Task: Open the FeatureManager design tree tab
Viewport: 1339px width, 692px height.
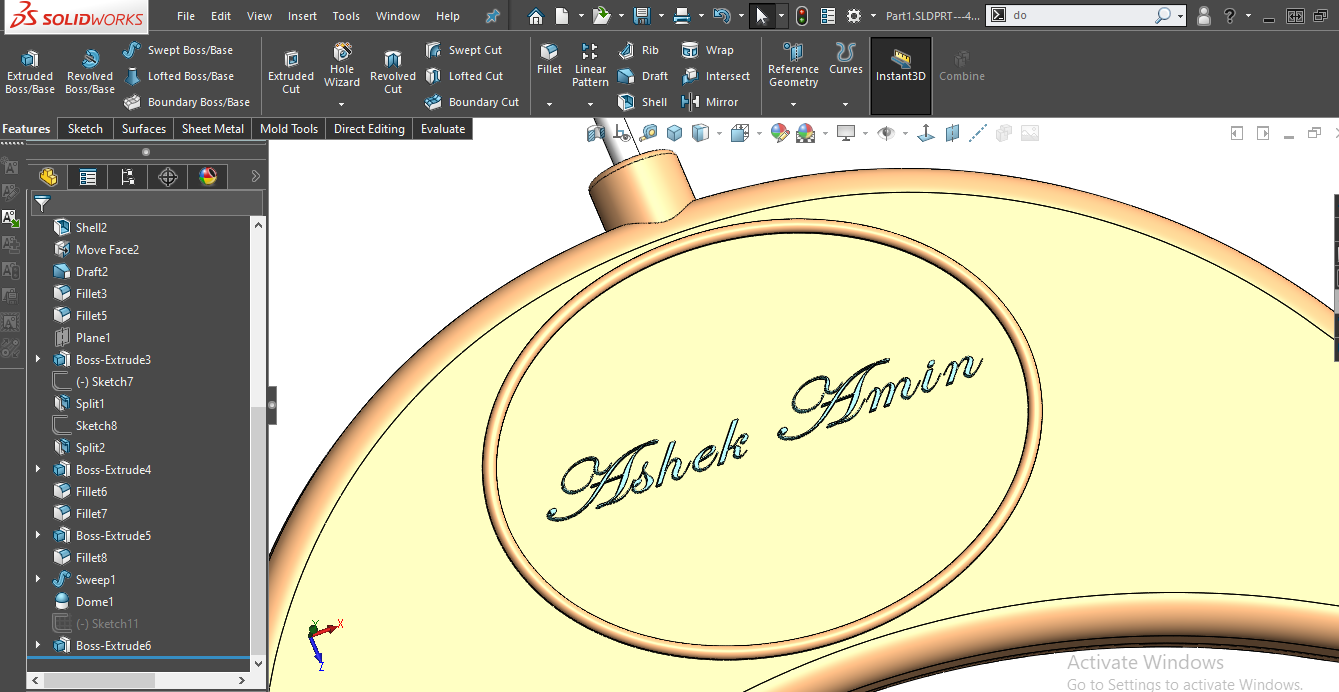Action: (x=48, y=177)
